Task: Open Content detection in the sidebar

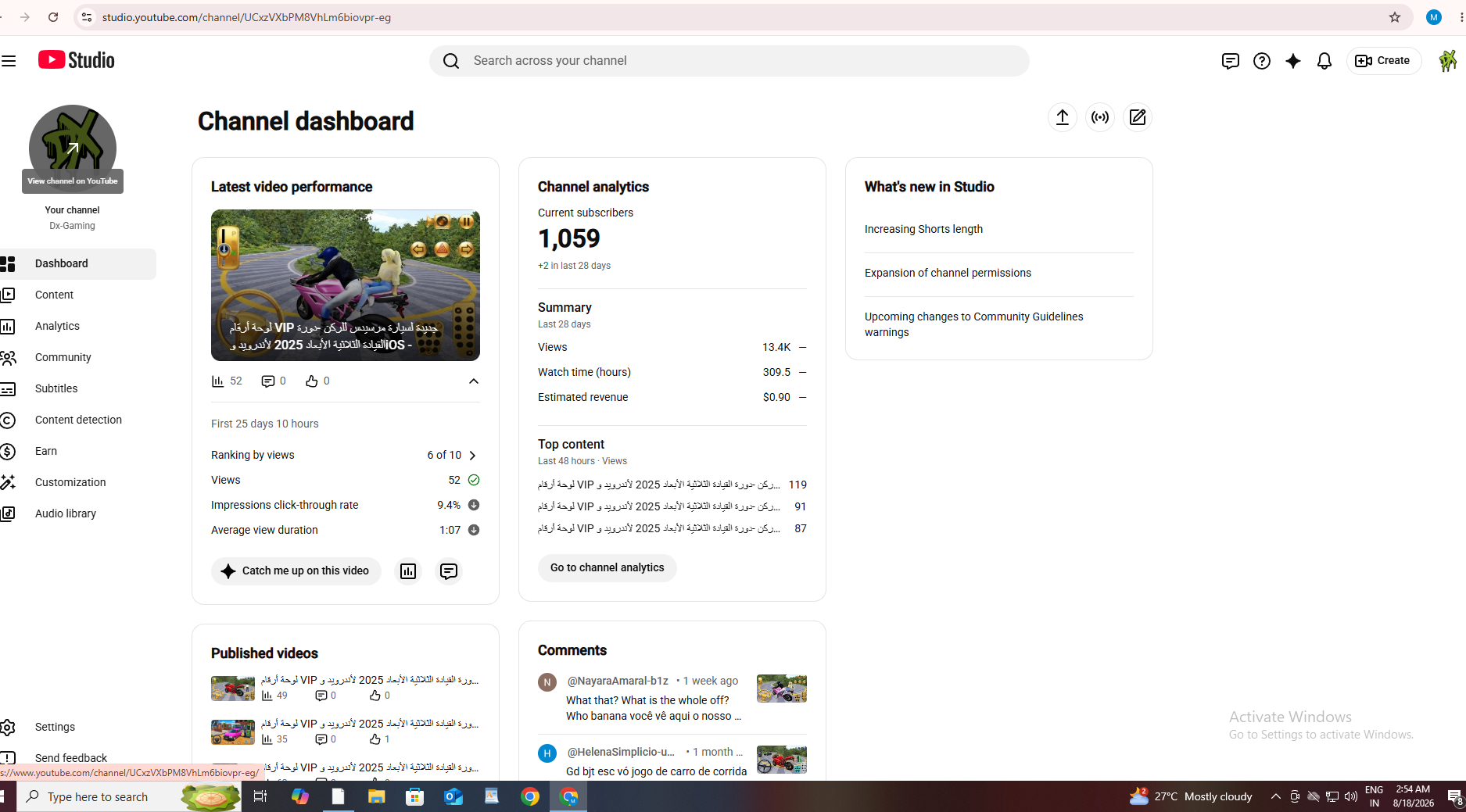Action: click(78, 420)
